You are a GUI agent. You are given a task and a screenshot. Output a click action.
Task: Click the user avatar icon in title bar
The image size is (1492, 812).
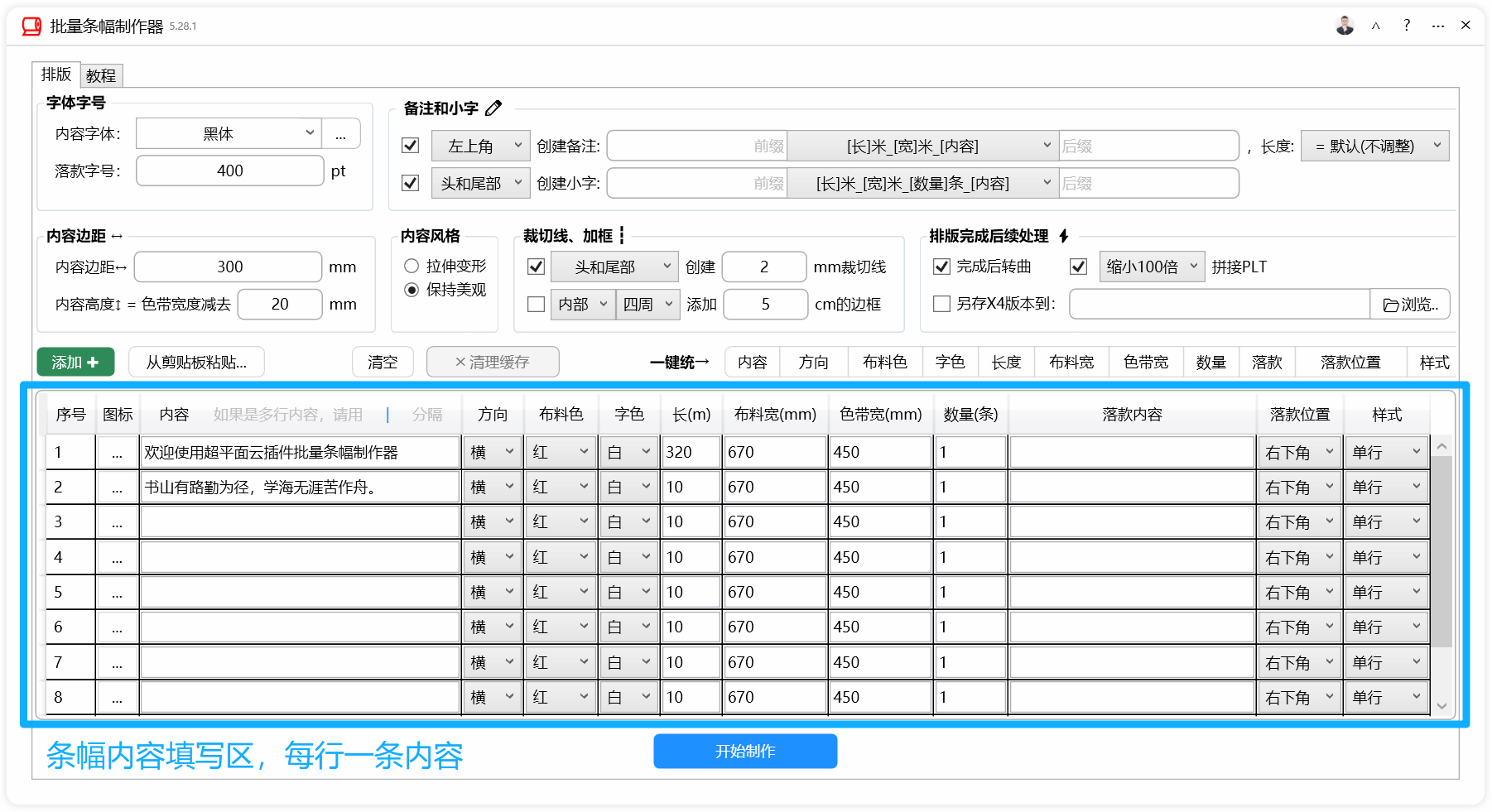click(1345, 26)
